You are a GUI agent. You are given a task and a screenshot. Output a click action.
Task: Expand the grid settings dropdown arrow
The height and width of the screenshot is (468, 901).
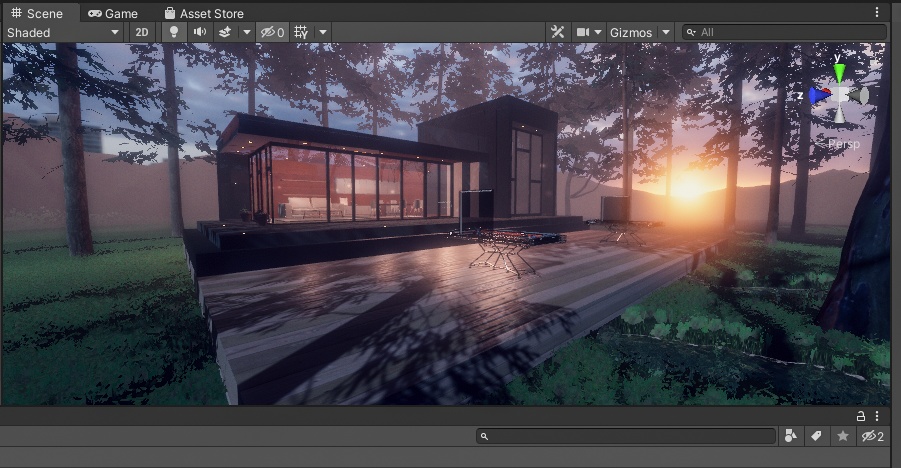(x=323, y=32)
